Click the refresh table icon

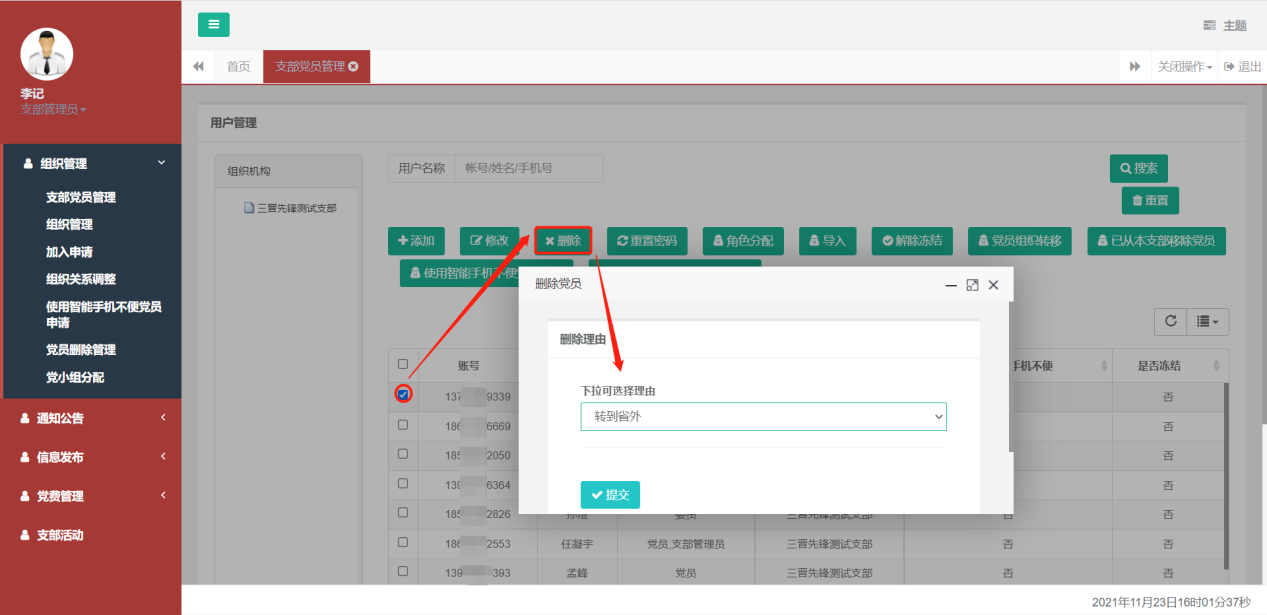tap(1169, 321)
